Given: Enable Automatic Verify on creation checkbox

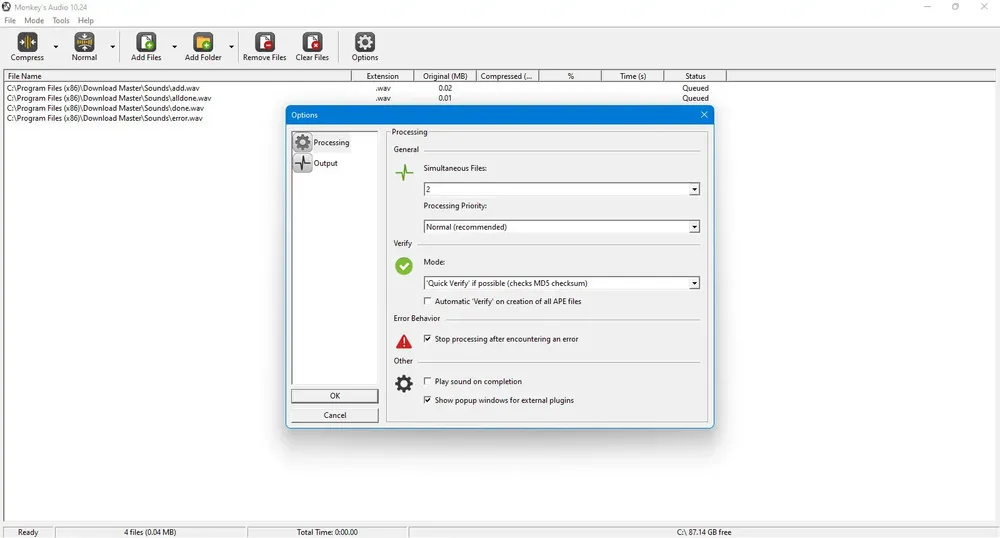Looking at the screenshot, I should [x=427, y=301].
